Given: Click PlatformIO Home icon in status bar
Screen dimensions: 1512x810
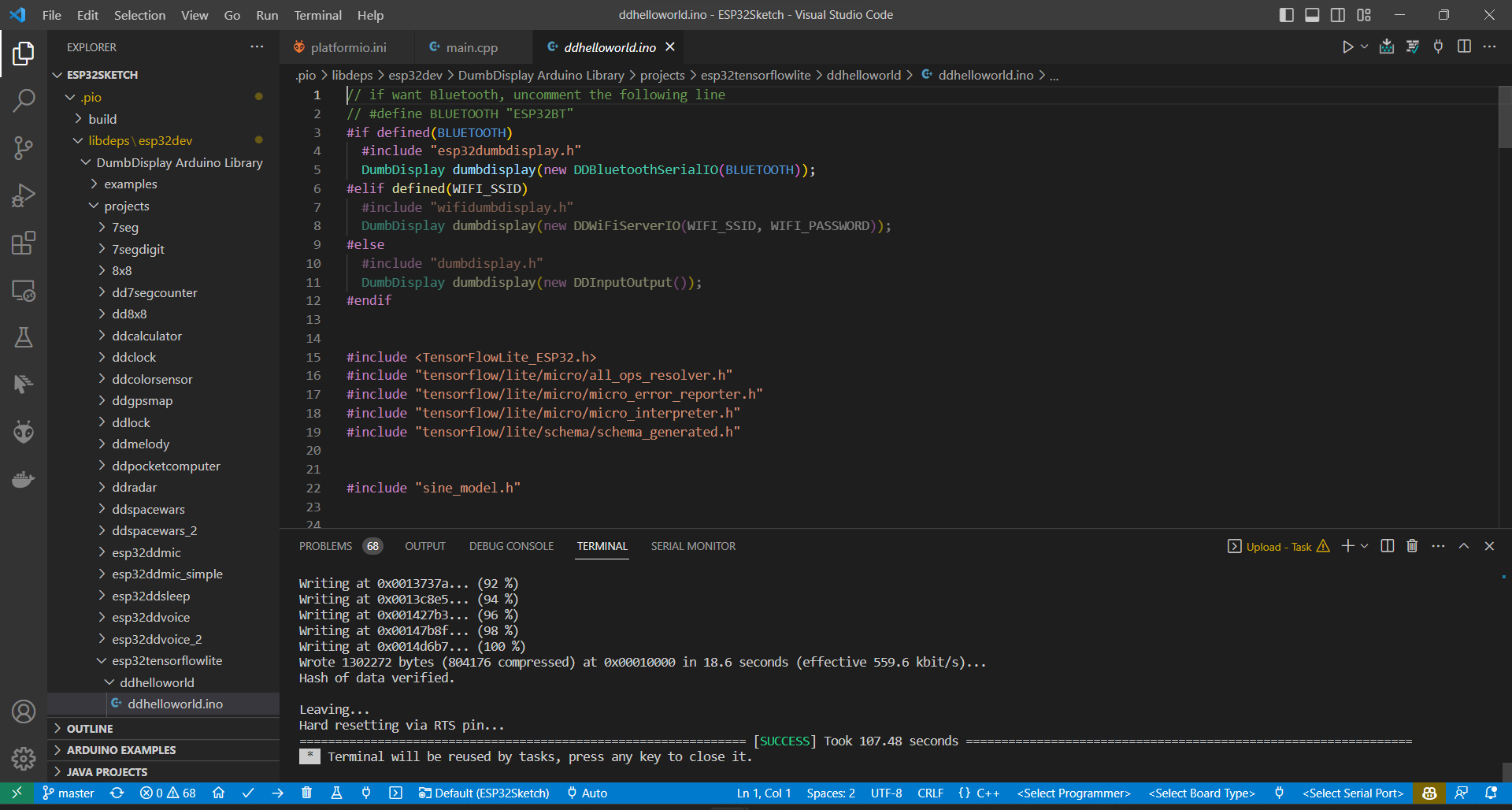Looking at the screenshot, I should [219, 793].
